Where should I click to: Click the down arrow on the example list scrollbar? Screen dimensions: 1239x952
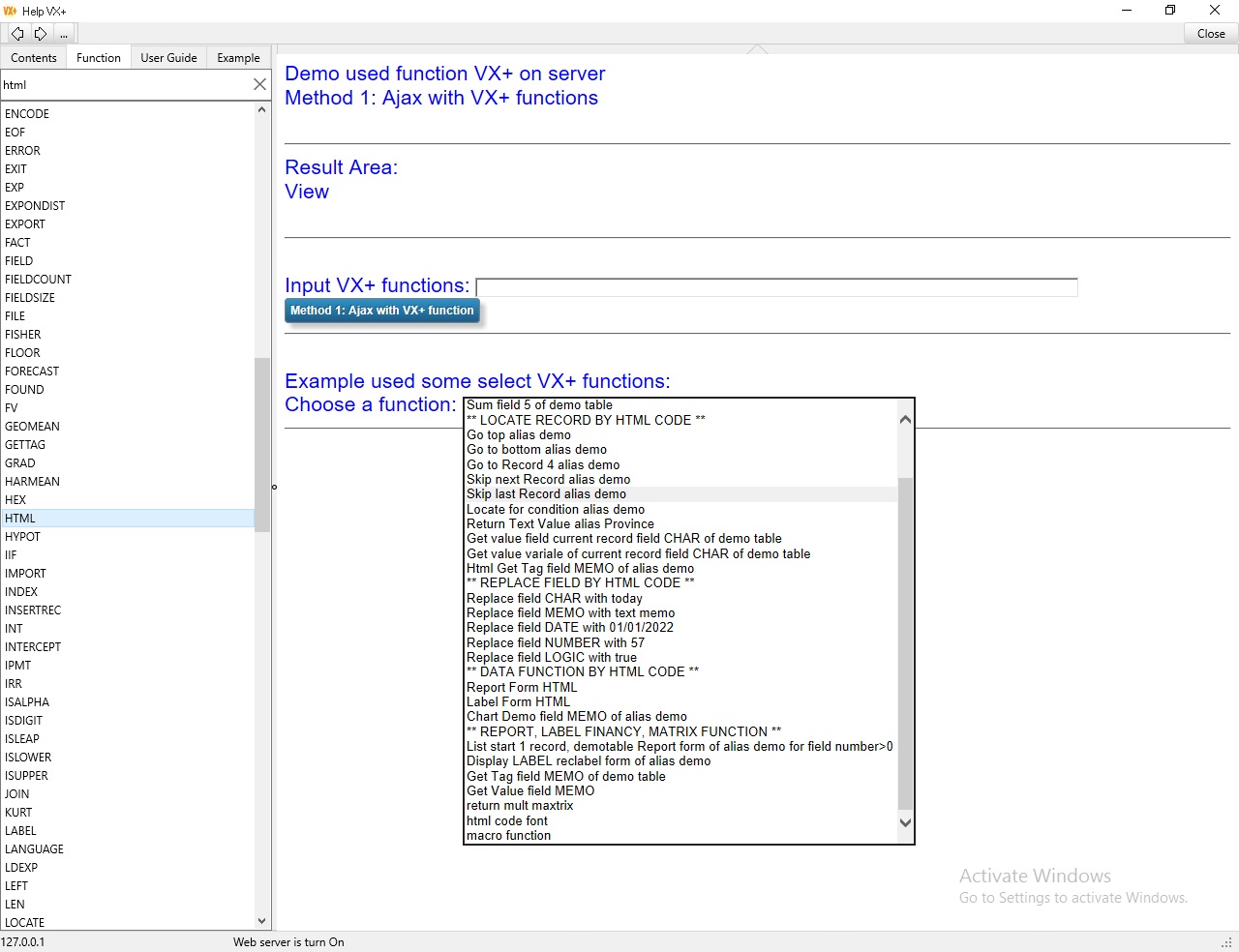[904, 822]
